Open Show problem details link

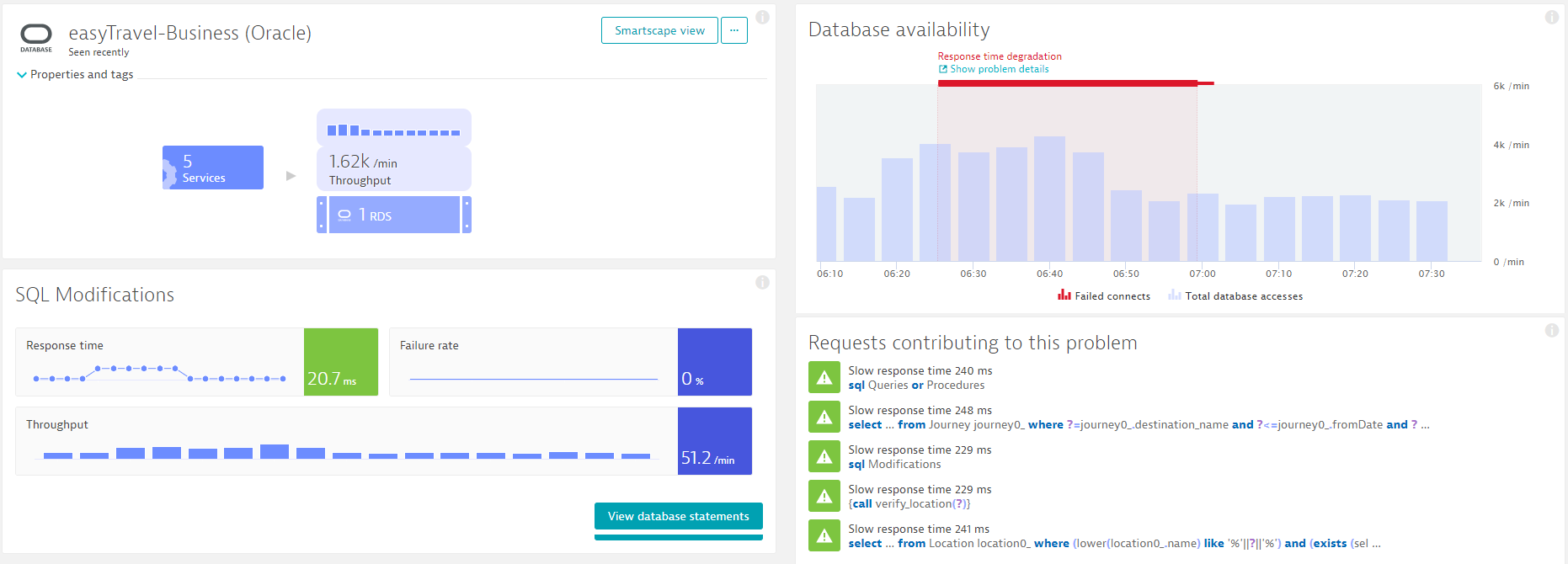[1000, 69]
